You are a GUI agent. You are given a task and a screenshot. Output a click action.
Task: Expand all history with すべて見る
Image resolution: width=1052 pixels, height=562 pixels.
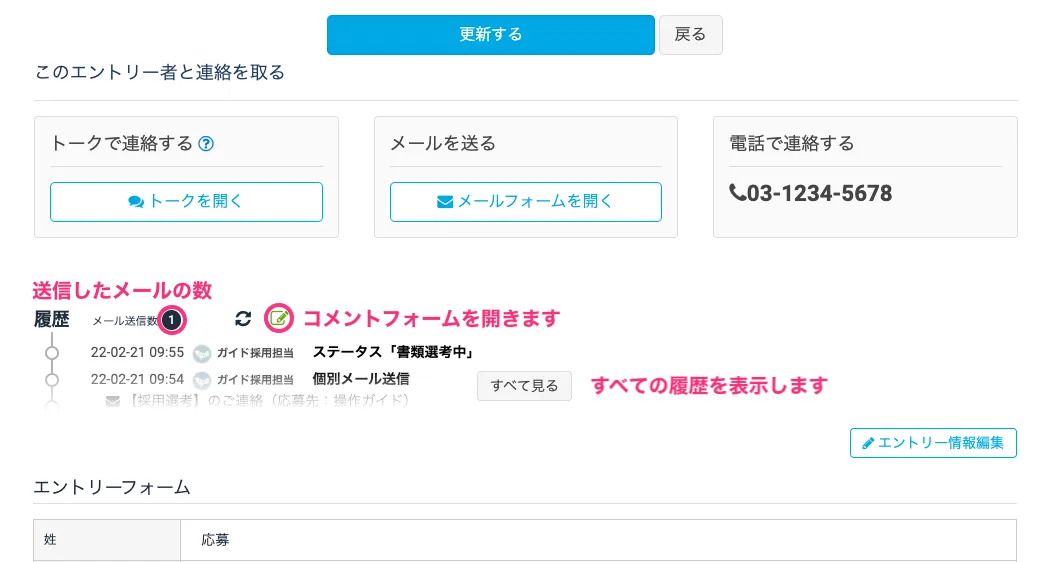524,386
